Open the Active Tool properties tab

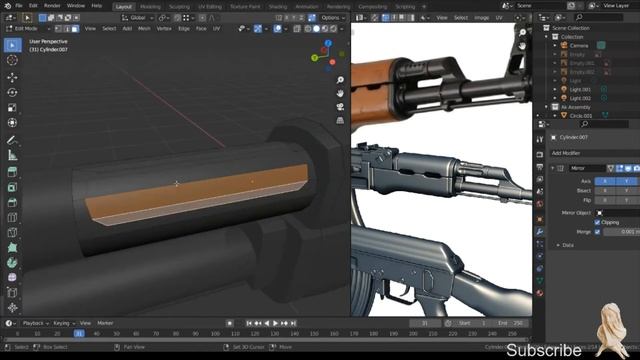(540, 140)
